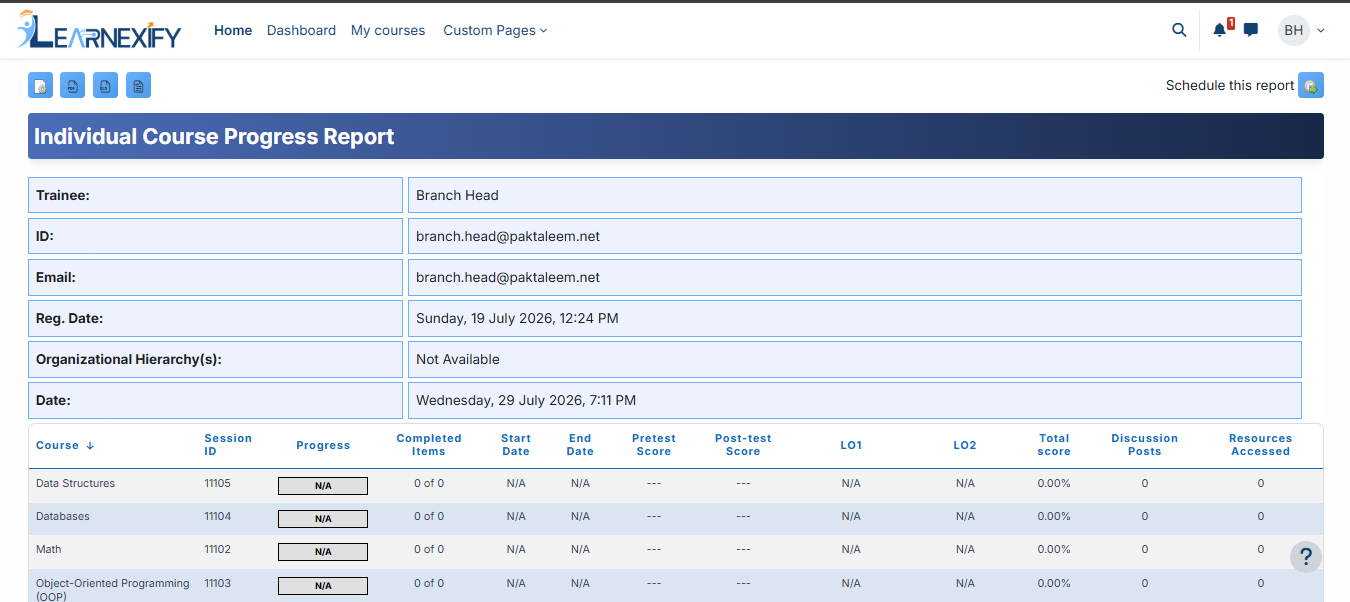1350x602 pixels.
Task: Click the Math row progress bar
Action: coord(323,552)
